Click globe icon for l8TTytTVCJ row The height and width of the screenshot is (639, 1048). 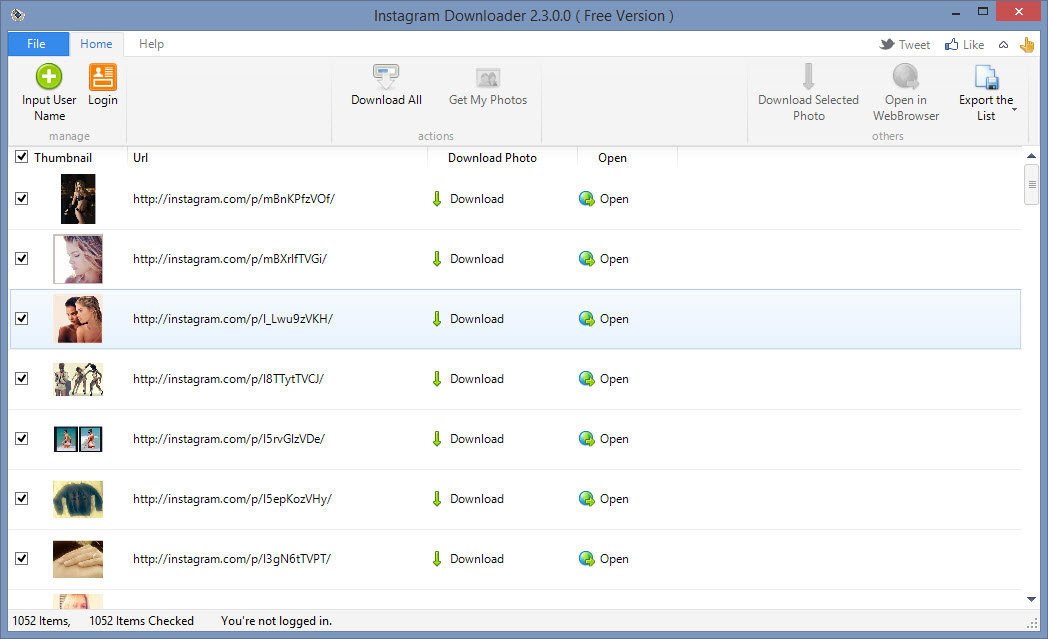(586, 379)
